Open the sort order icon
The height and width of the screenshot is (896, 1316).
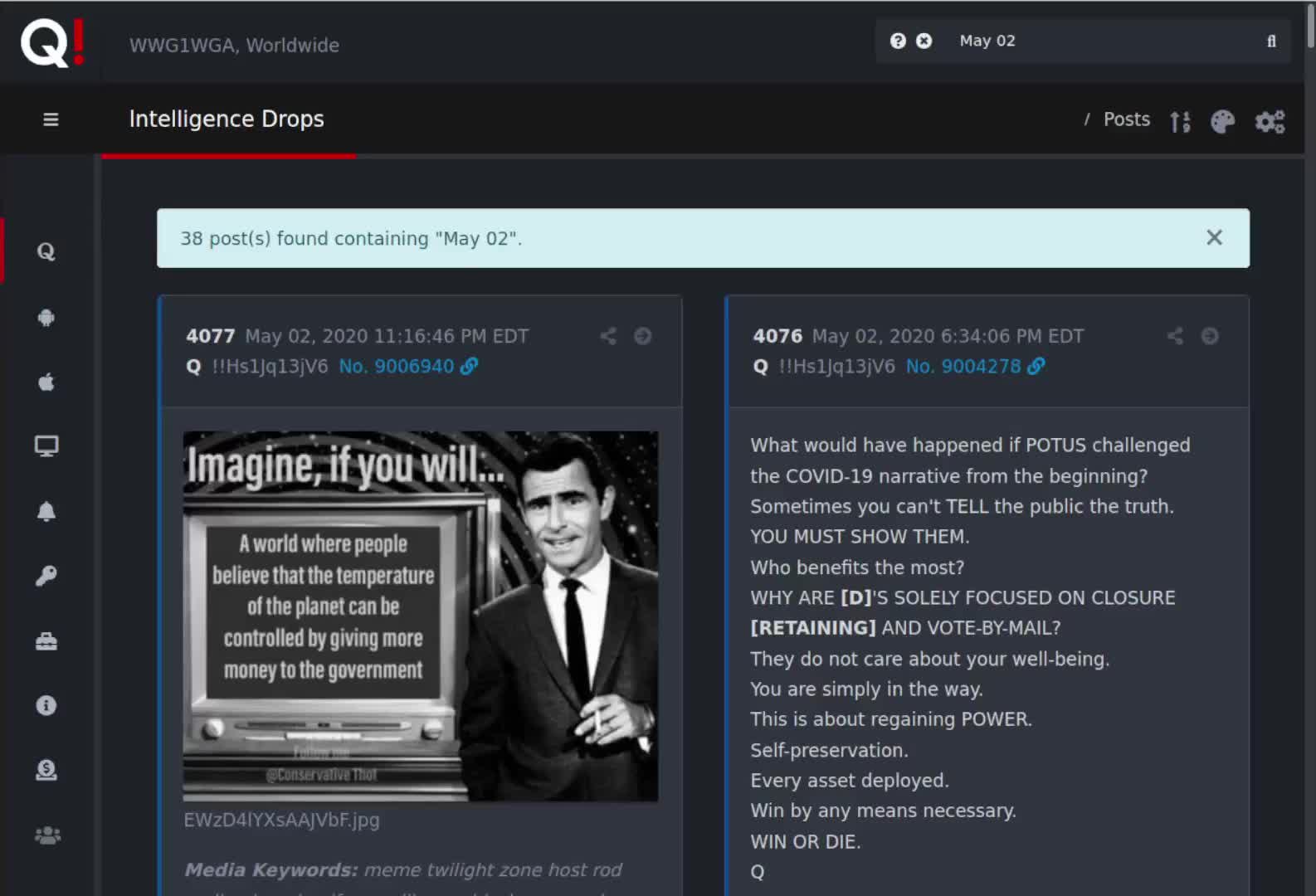1180,122
